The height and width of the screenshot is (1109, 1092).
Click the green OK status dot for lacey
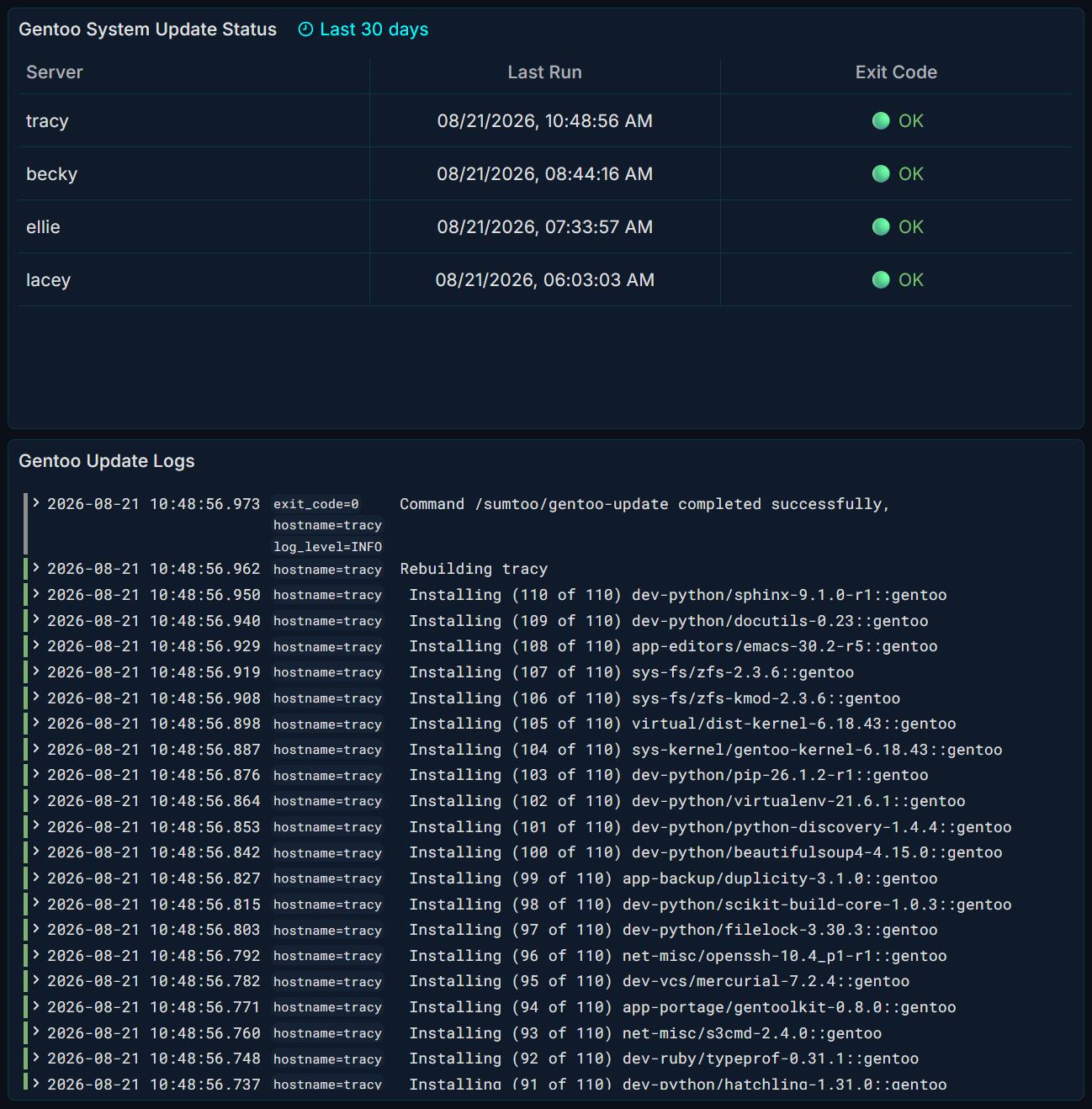881,279
